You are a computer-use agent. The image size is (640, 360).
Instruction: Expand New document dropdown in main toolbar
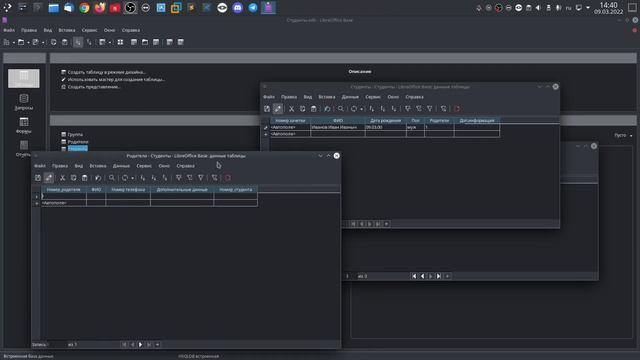click(13, 42)
